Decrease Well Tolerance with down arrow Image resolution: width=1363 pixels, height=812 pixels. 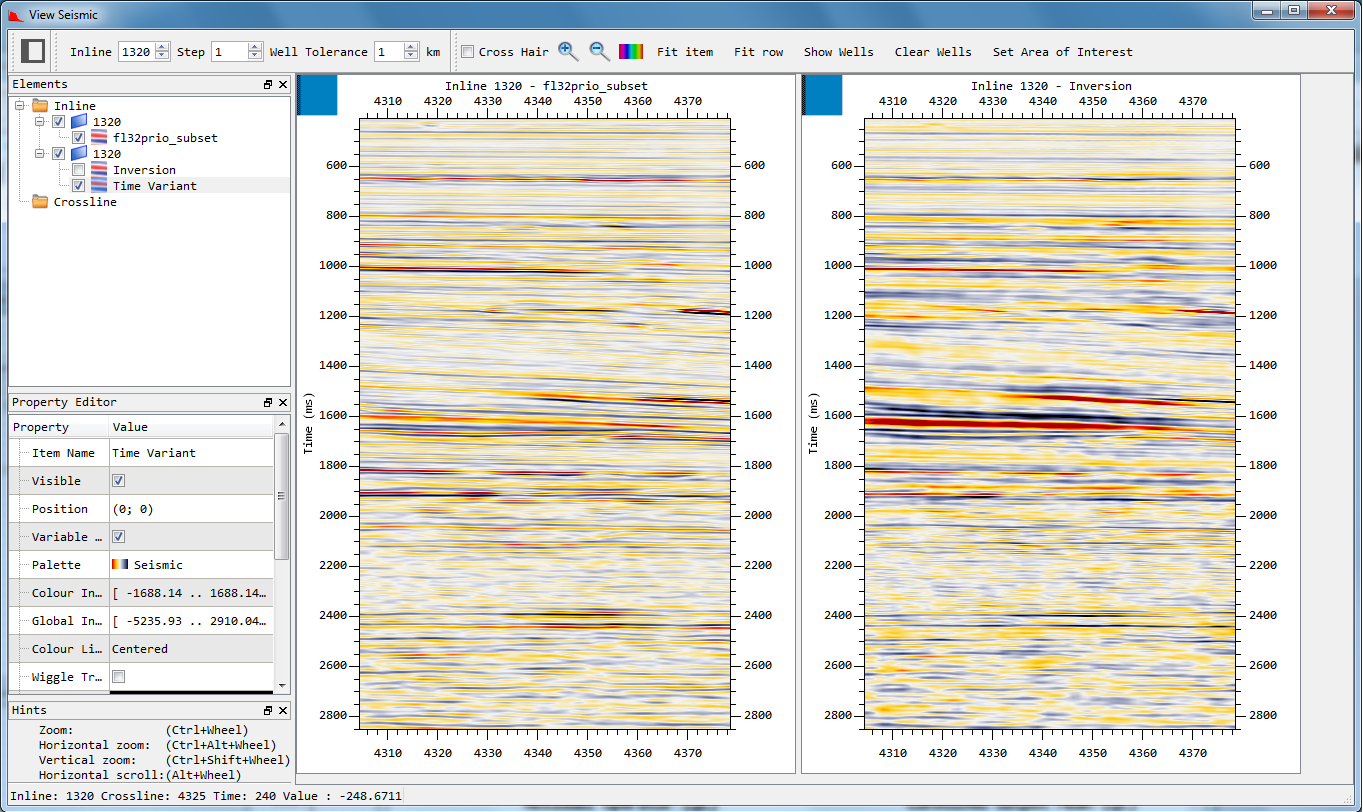click(x=411, y=57)
